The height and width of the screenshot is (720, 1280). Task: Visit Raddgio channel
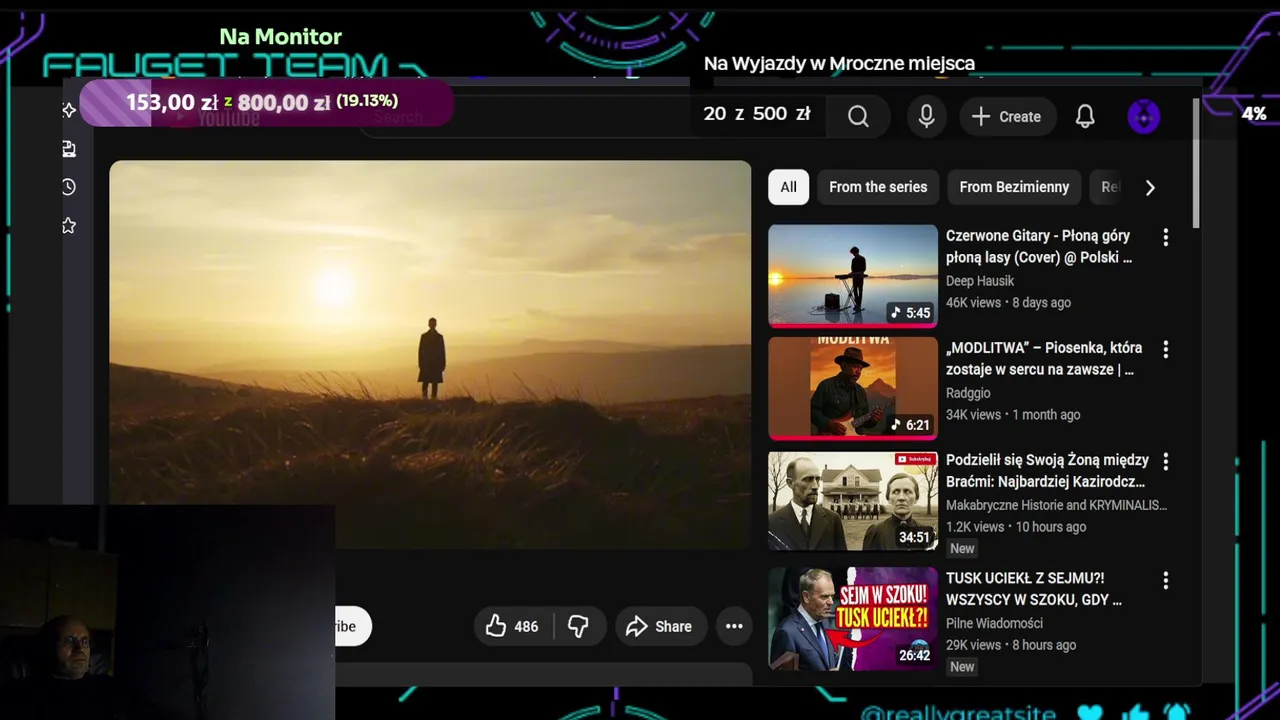pyautogui.click(x=968, y=393)
